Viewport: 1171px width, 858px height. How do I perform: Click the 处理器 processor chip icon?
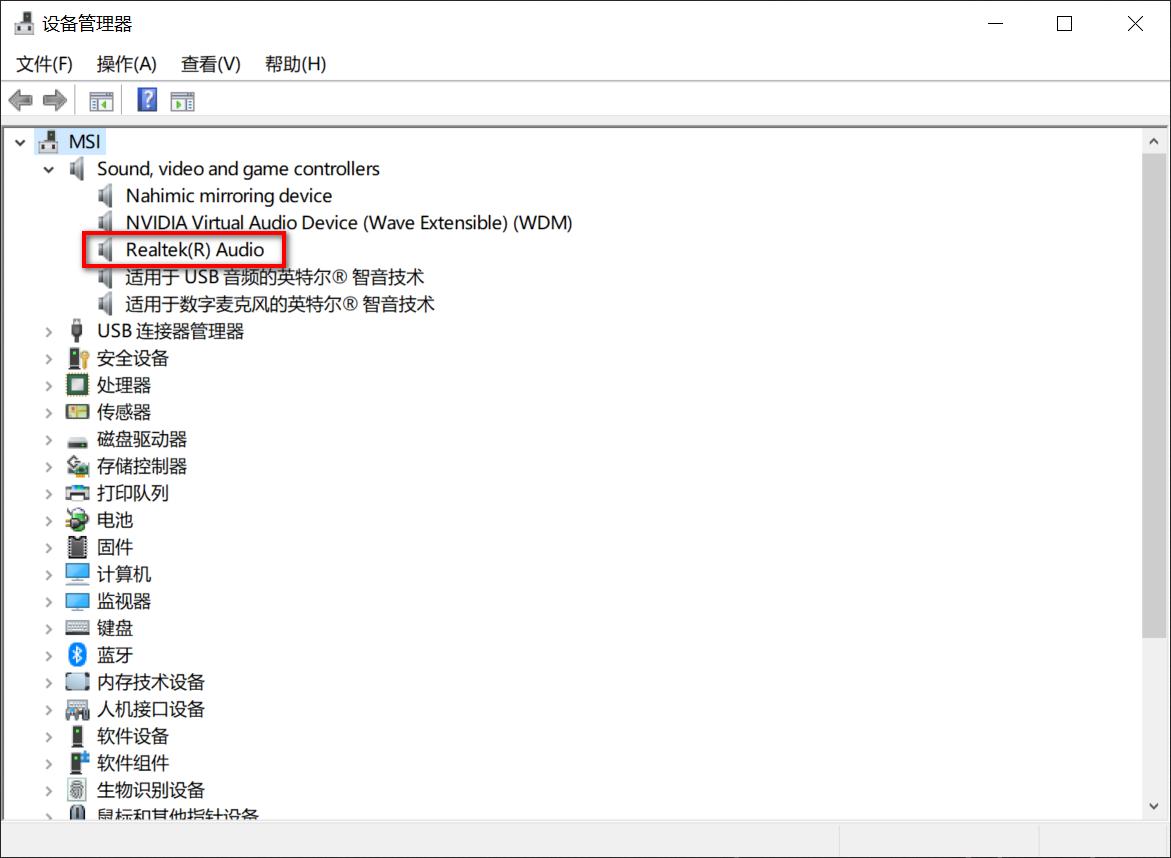pyautogui.click(x=76, y=384)
